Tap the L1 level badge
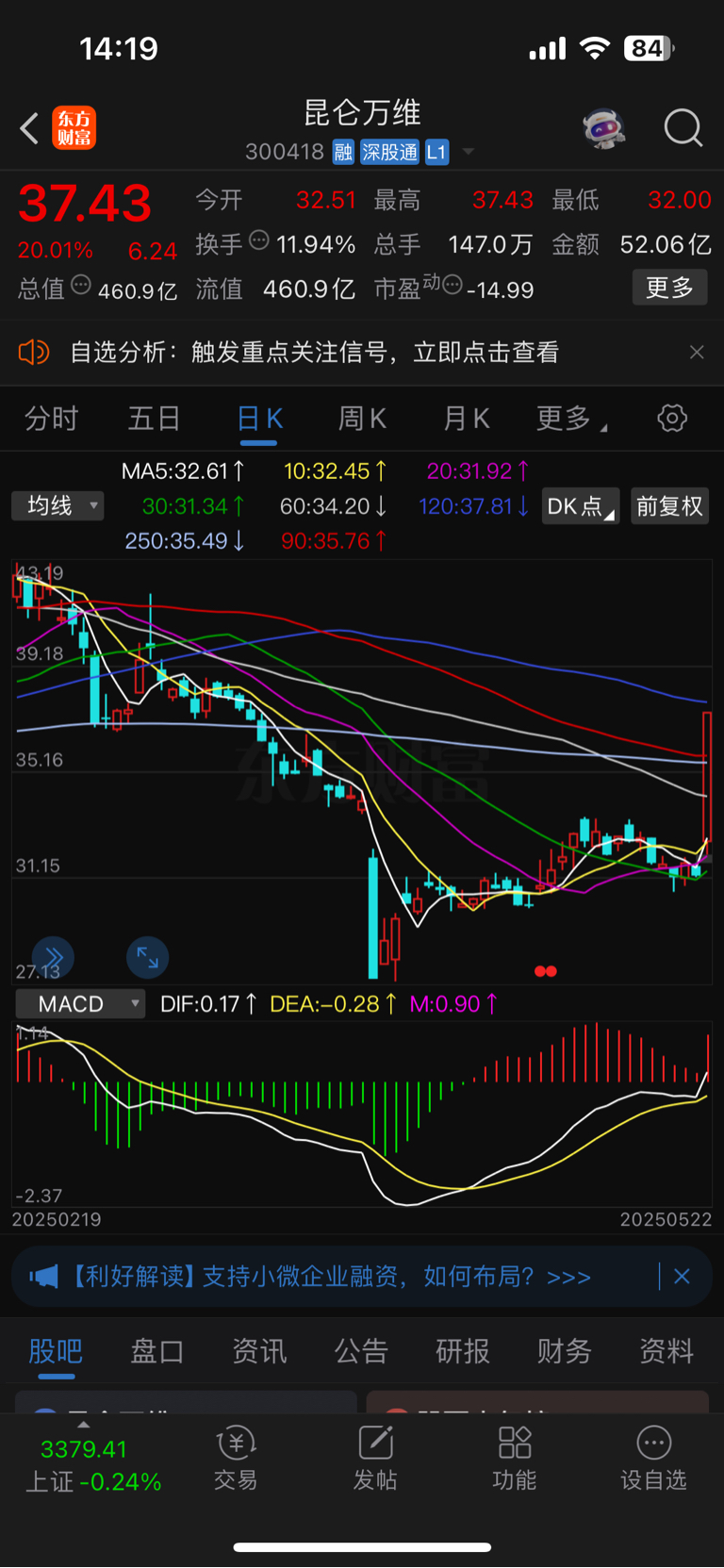This screenshot has height=1568, width=724. [x=436, y=152]
